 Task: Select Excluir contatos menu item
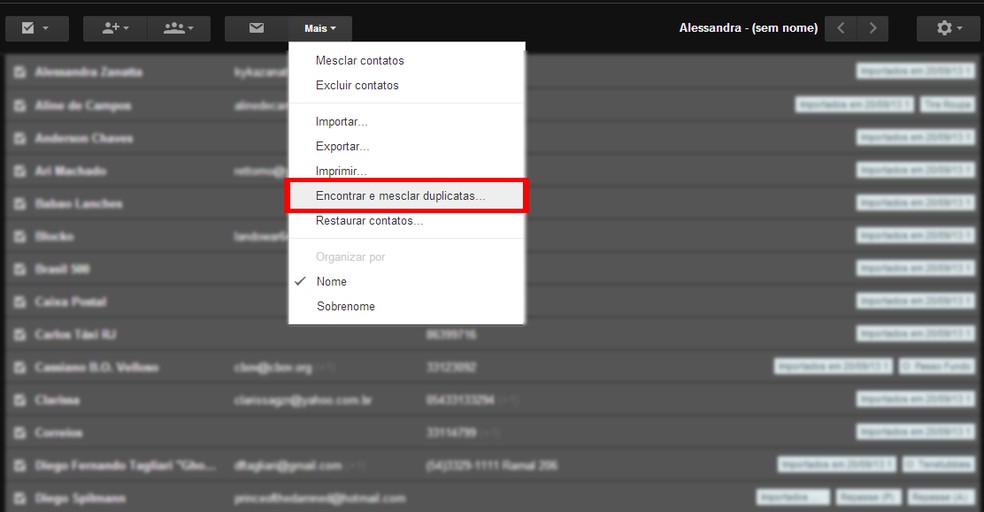pos(407,85)
